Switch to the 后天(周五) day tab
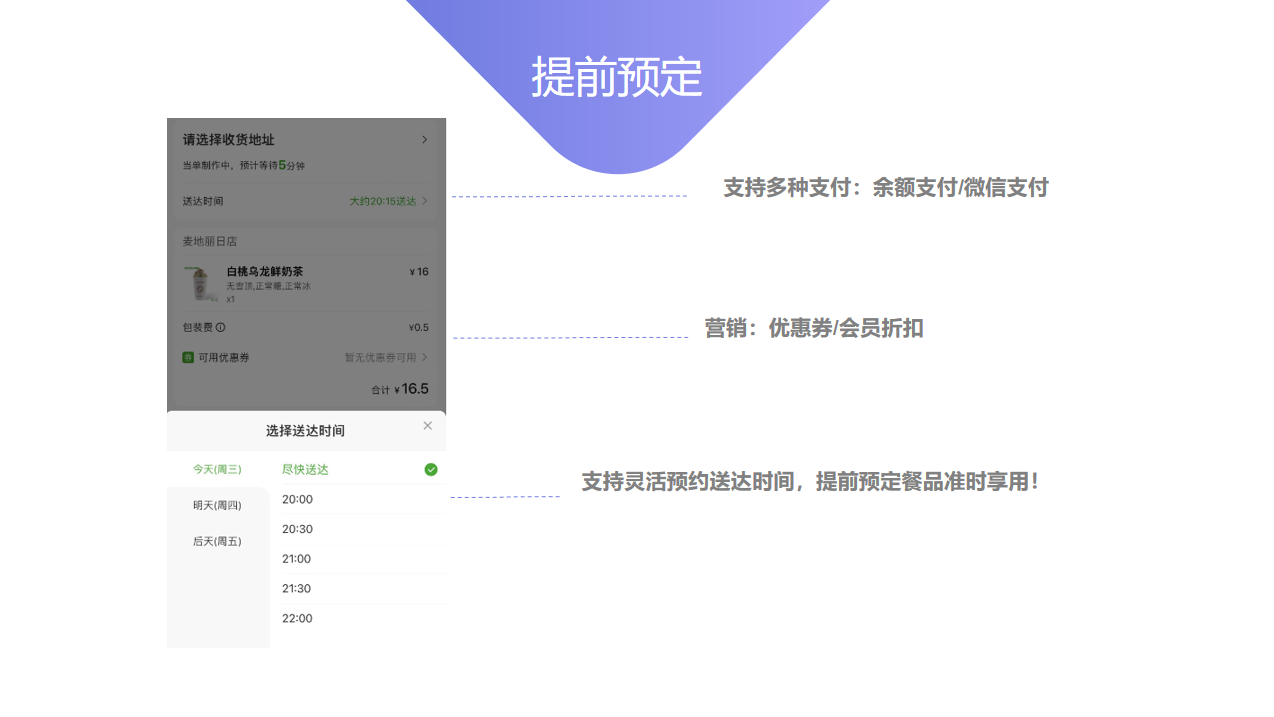Screen dimensions: 1274x717 click(x=217, y=541)
